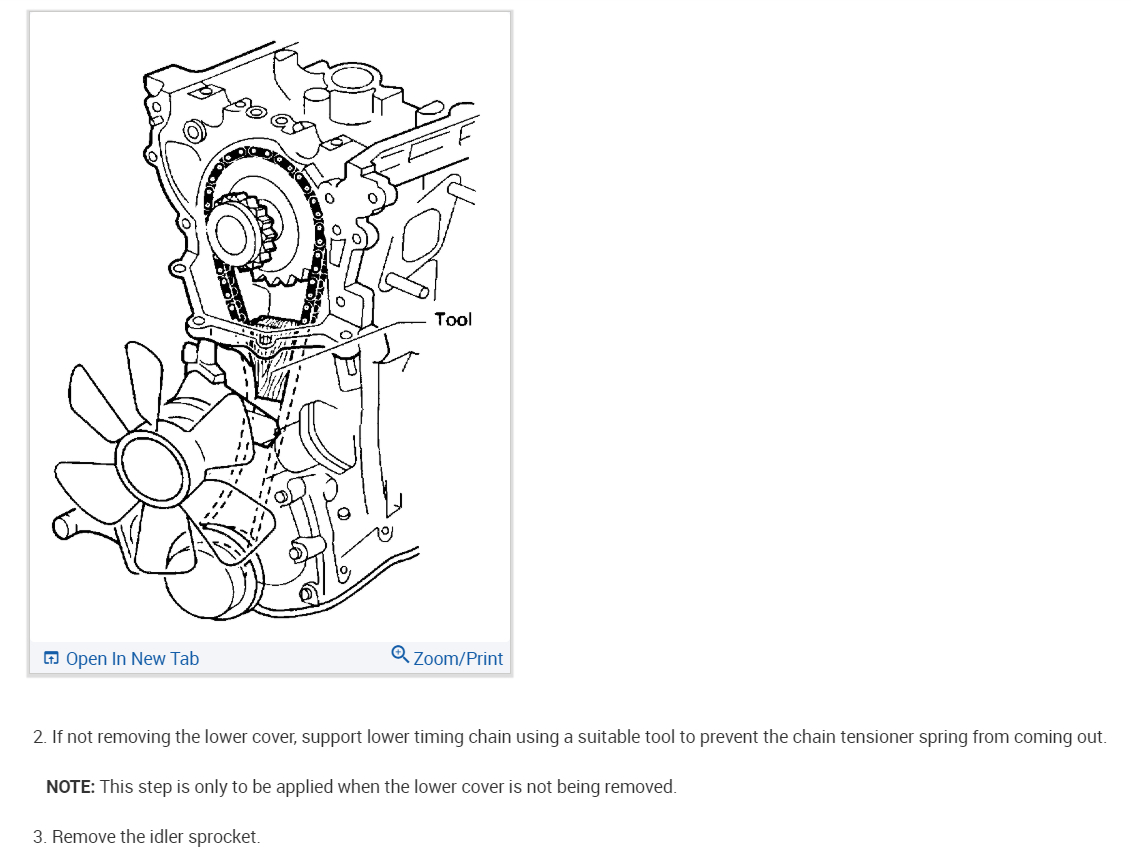
Task: Click the Zoom/Print magnifier icon
Action: [400, 654]
